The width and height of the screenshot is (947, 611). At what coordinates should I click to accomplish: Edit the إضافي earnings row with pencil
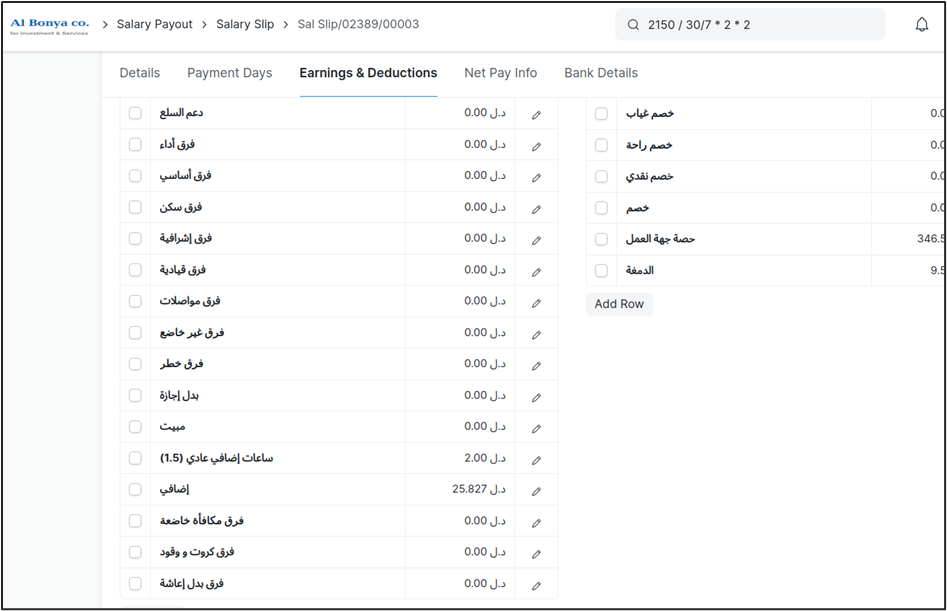tap(536, 491)
